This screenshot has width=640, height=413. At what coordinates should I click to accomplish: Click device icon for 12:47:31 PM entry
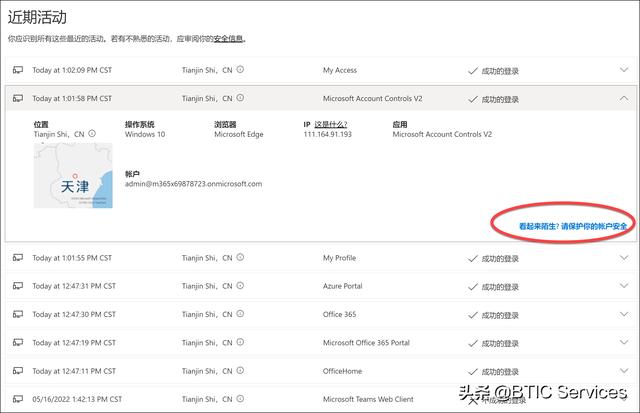(x=18, y=286)
